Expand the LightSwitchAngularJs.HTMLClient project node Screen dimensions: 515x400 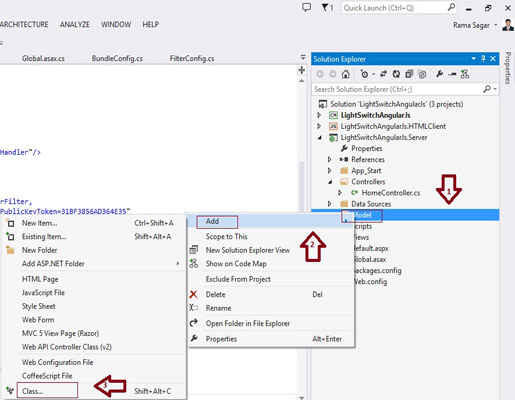pyautogui.click(x=319, y=126)
